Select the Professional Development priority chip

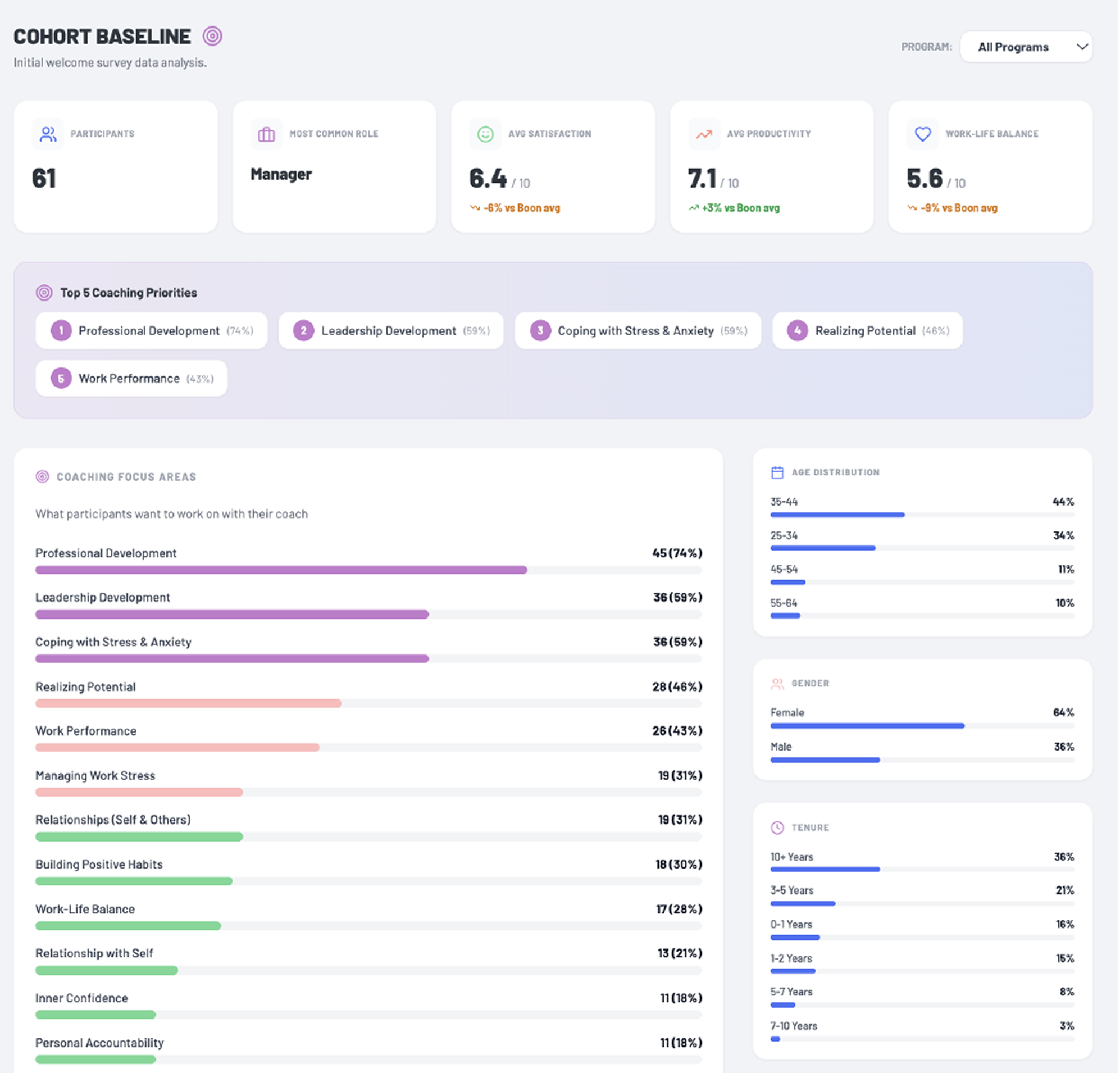click(152, 330)
